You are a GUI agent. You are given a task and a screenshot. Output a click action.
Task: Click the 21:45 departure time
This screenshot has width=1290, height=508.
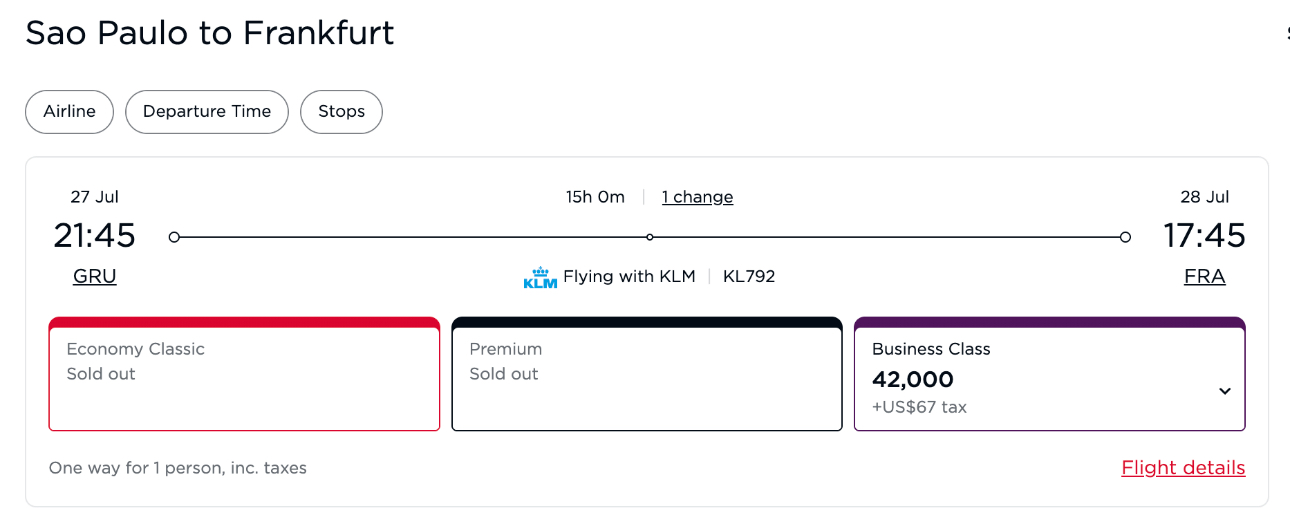click(x=94, y=236)
